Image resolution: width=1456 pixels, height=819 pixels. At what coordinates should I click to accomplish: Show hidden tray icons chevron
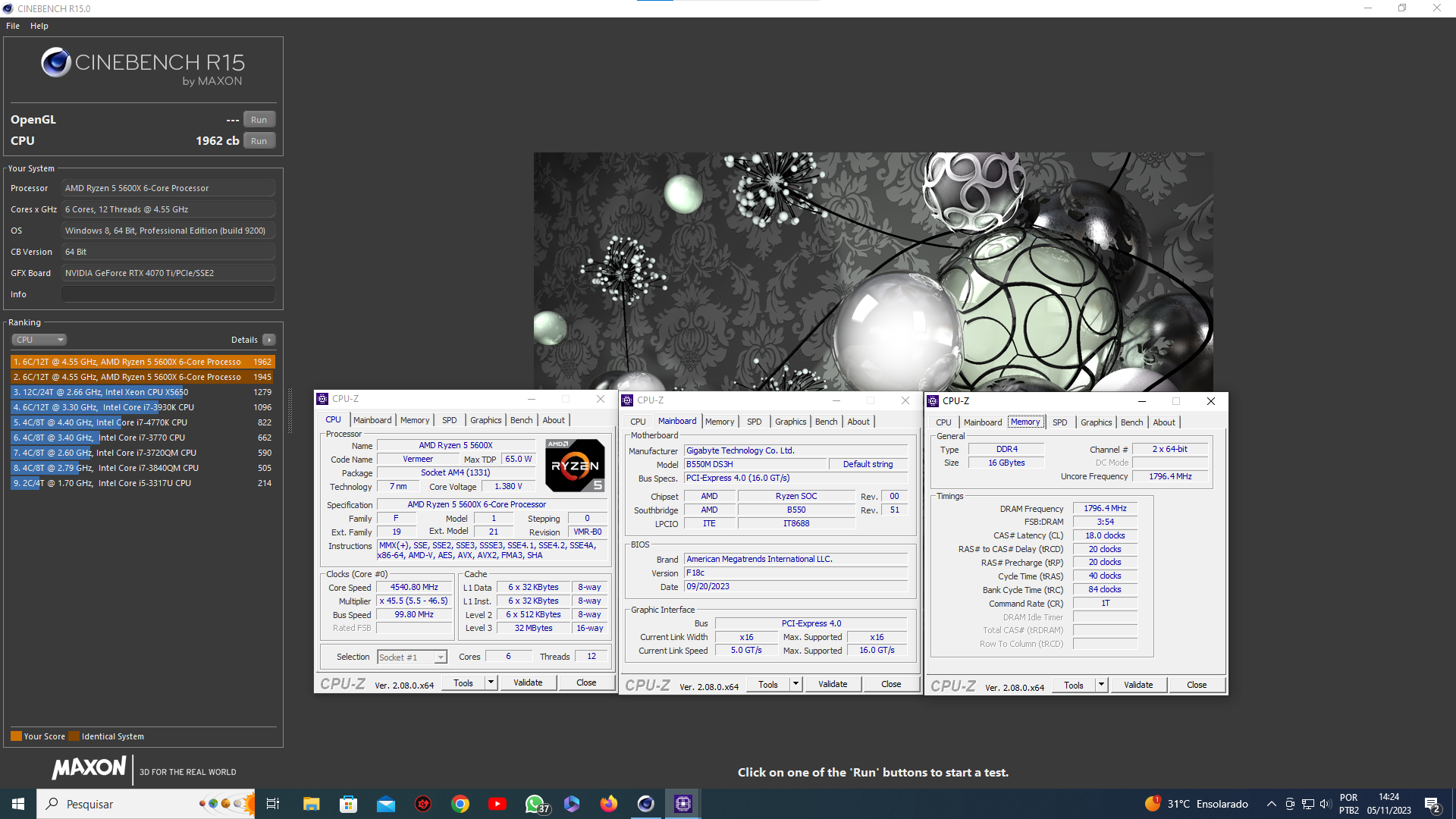1272,804
